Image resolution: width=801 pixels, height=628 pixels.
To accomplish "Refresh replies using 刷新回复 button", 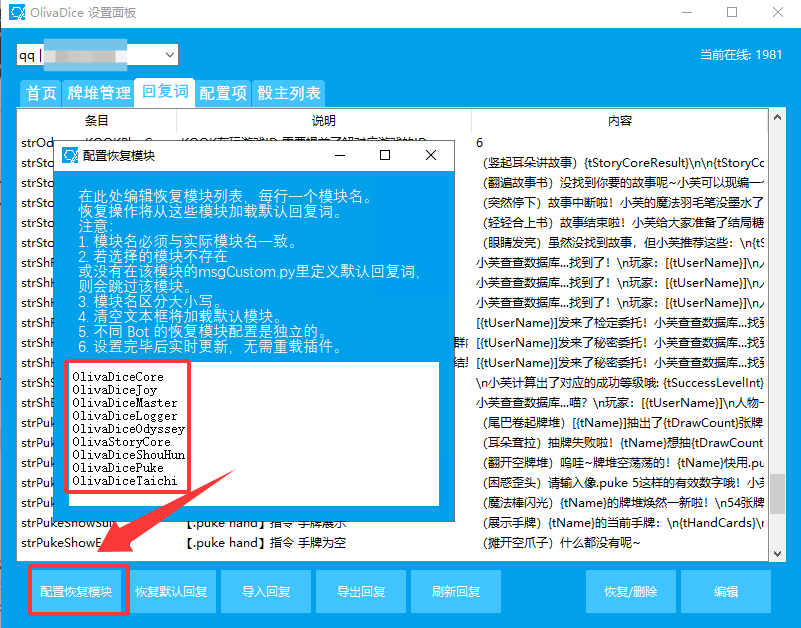I will (456, 592).
